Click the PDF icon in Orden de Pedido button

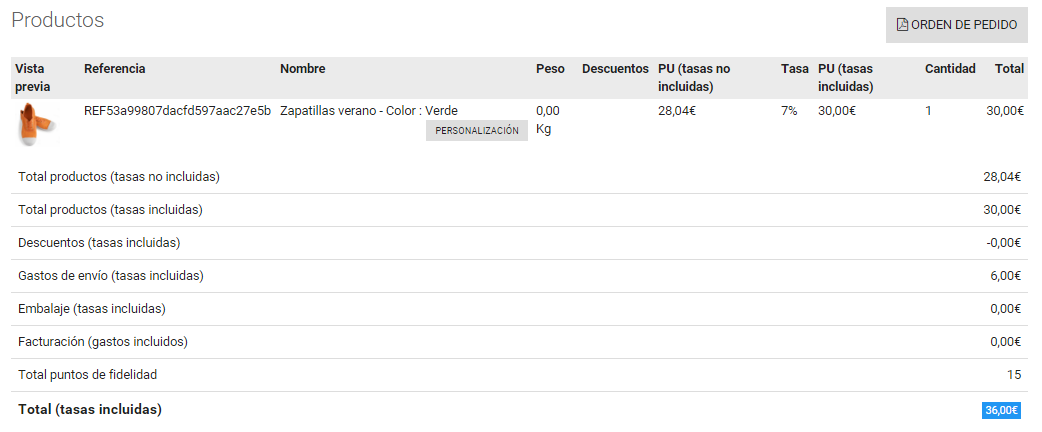[902, 25]
